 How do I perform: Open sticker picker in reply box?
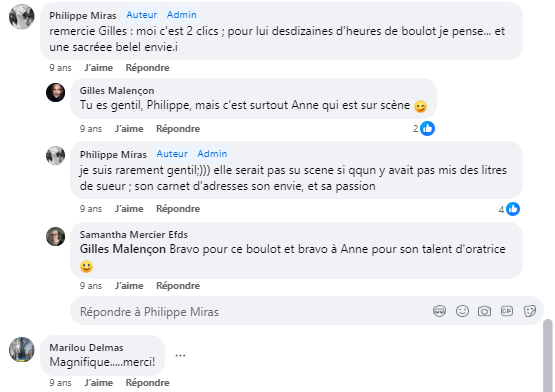pos(530,311)
